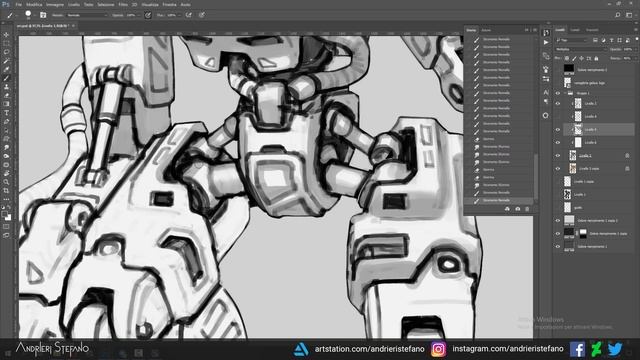Toggle pressure for opacity button
Screen dimensions: 640x360
pos(148,15)
